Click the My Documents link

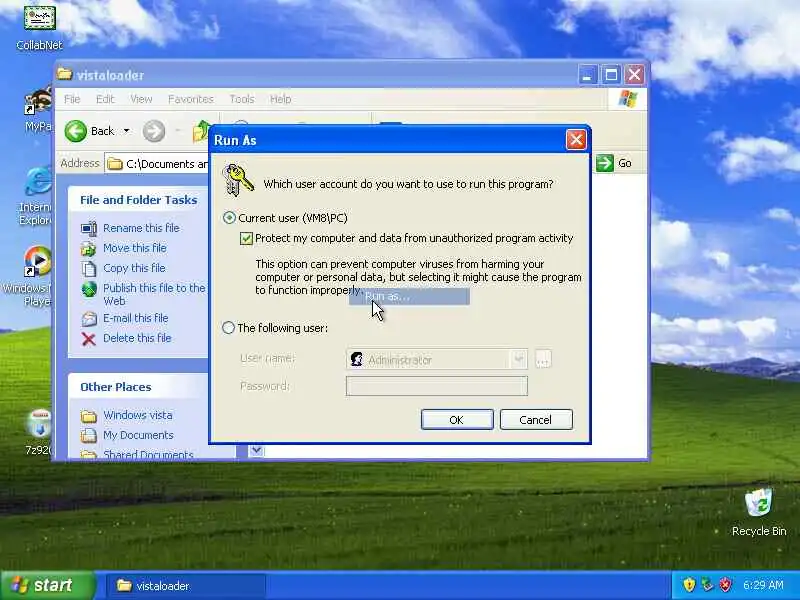tap(138, 435)
